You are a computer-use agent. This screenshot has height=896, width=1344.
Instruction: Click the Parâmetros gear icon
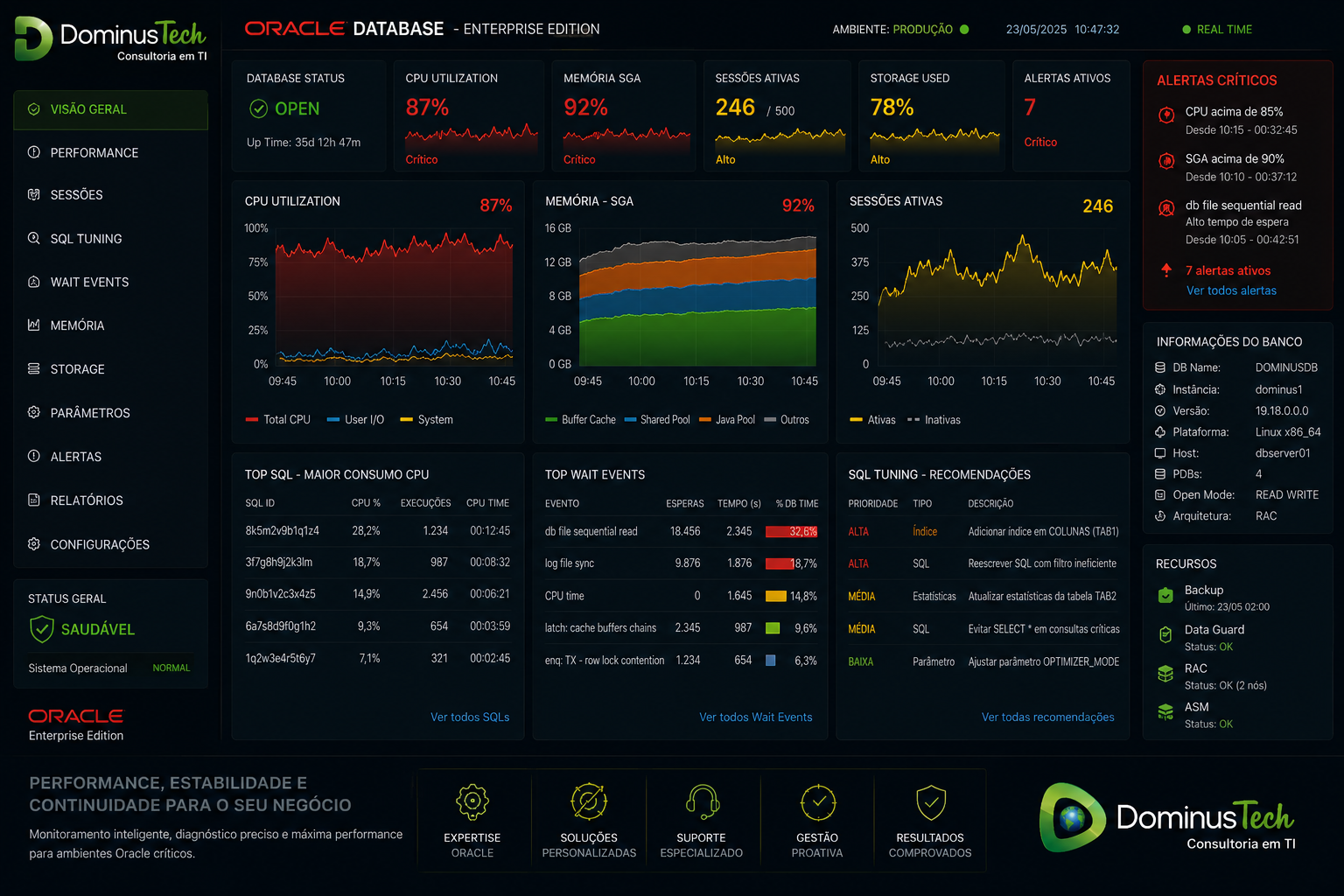(34, 412)
